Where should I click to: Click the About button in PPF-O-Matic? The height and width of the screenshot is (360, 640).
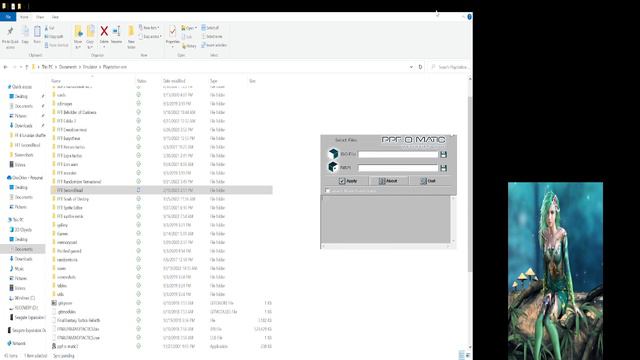[x=388, y=181]
